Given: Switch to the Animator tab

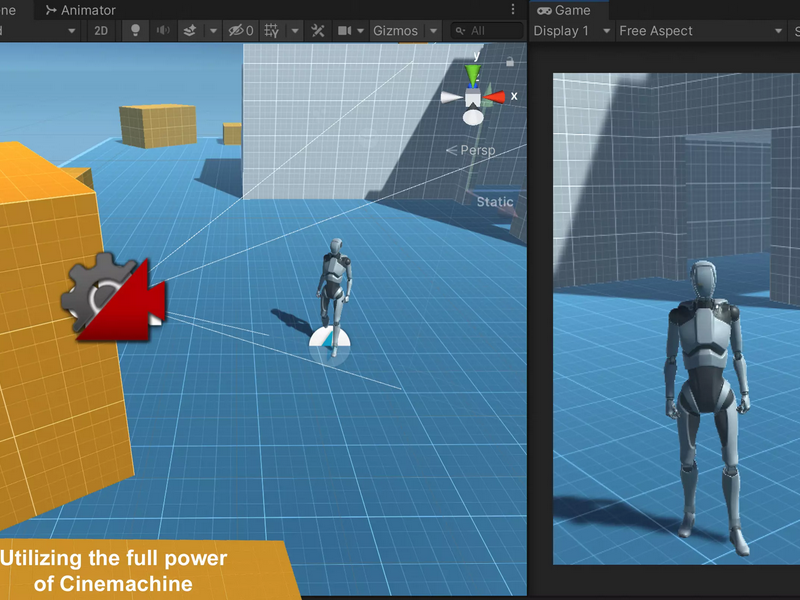Looking at the screenshot, I should tap(80, 10).
